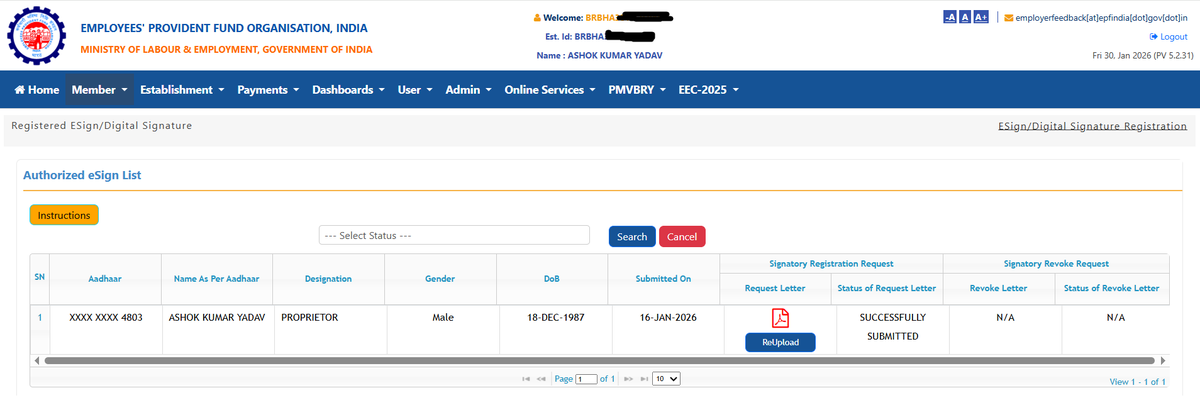Expand the EEC-2025 menu
Screen dimensions: 1200x405
pos(708,90)
